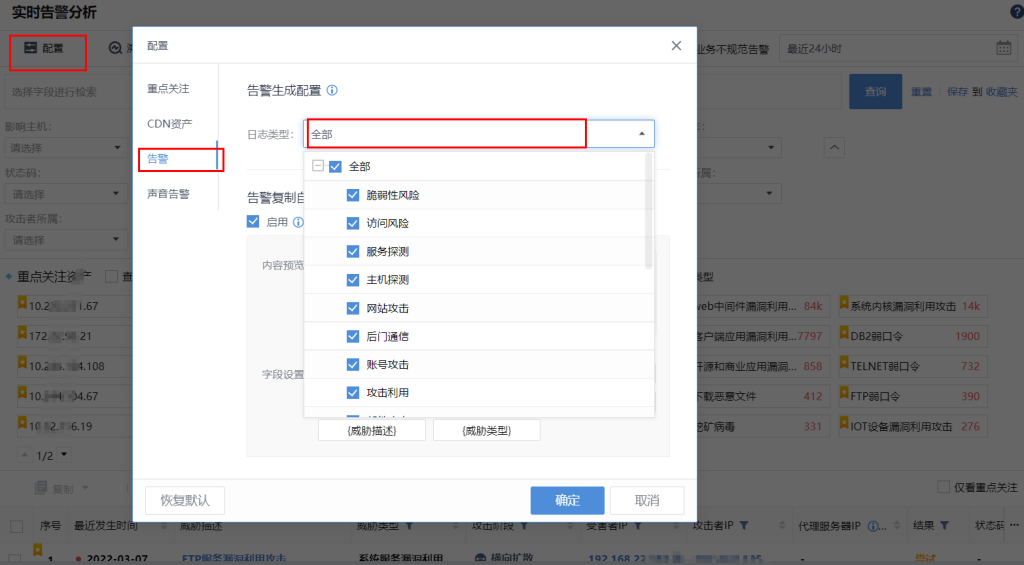This screenshot has height=565, width=1024.
Task: Switch to the 重点关注 tab
Action: pyautogui.click(x=168, y=89)
